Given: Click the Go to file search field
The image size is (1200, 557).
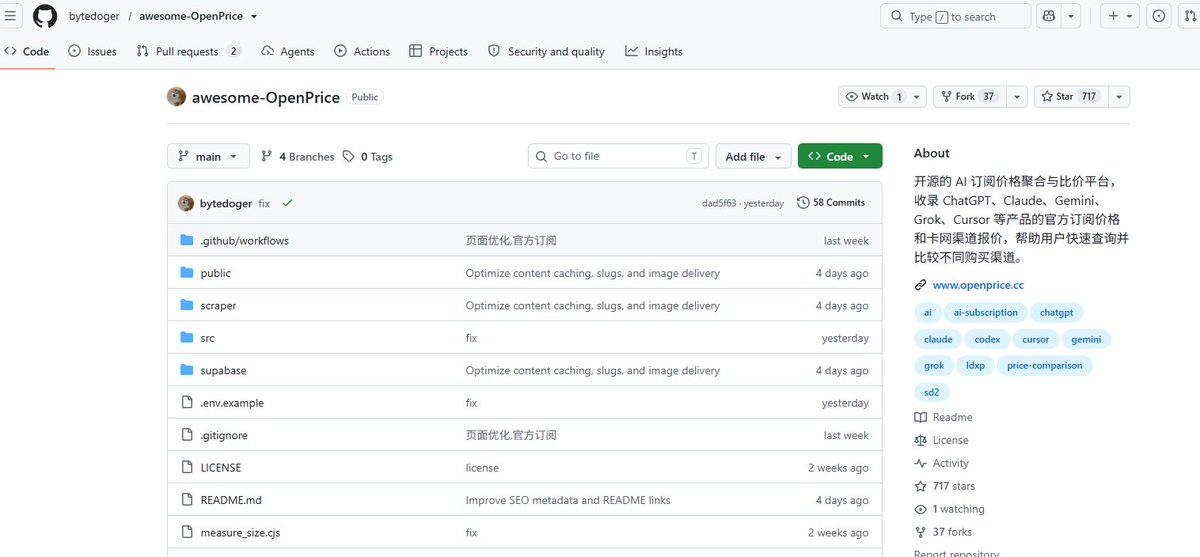Looking at the screenshot, I should coord(618,157).
